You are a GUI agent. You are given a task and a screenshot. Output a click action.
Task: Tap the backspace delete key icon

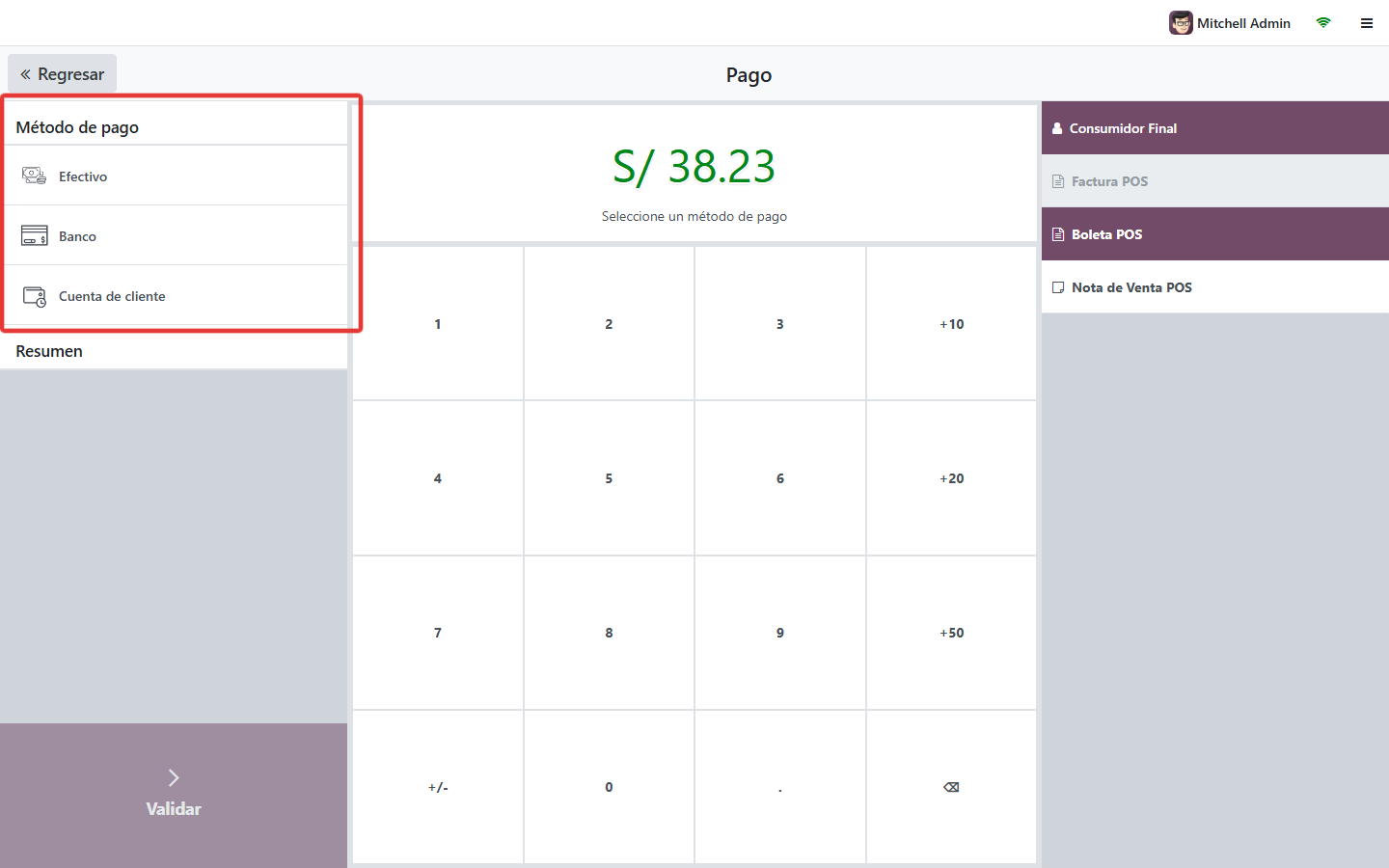pyautogui.click(x=951, y=787)
